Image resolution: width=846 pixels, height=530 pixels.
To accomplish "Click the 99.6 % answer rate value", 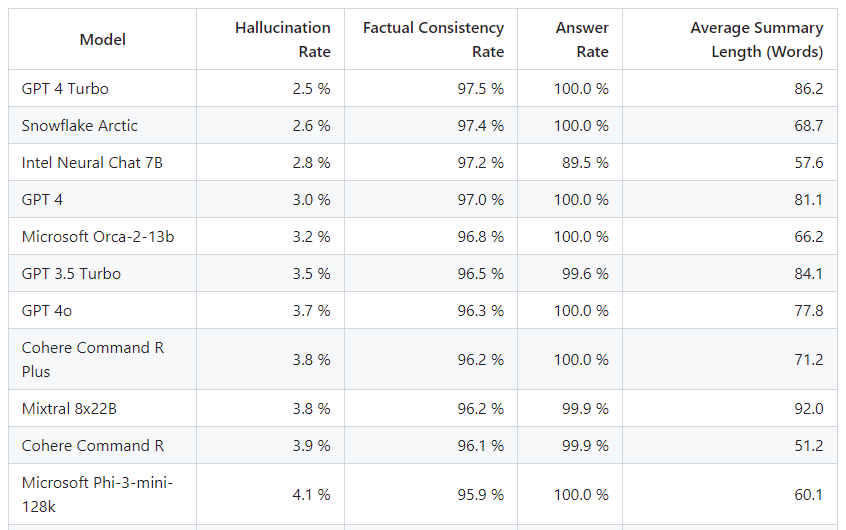I will (585, 274).
